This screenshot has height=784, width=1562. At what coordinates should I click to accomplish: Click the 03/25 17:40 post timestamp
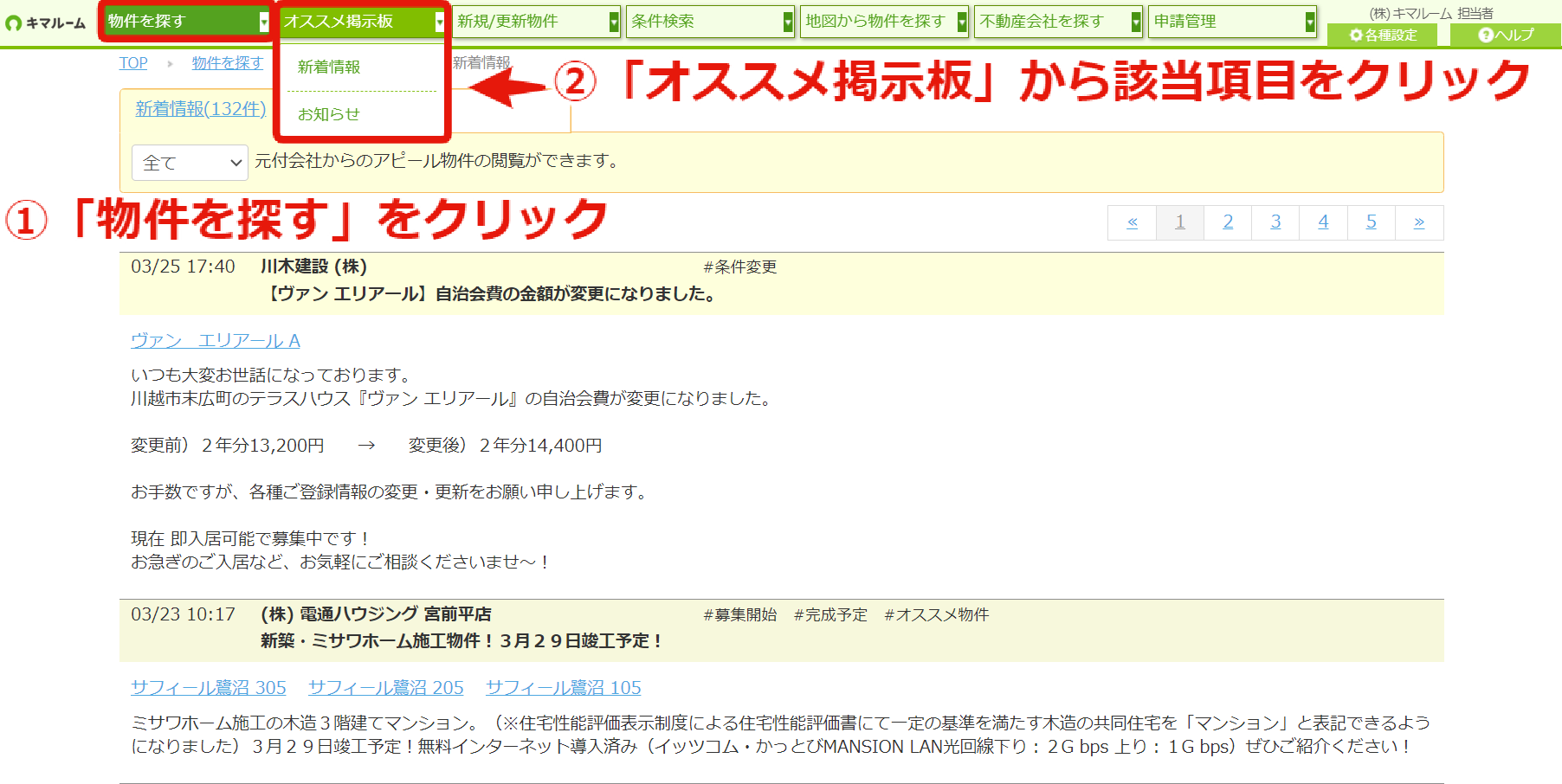(x=183, y=267)
